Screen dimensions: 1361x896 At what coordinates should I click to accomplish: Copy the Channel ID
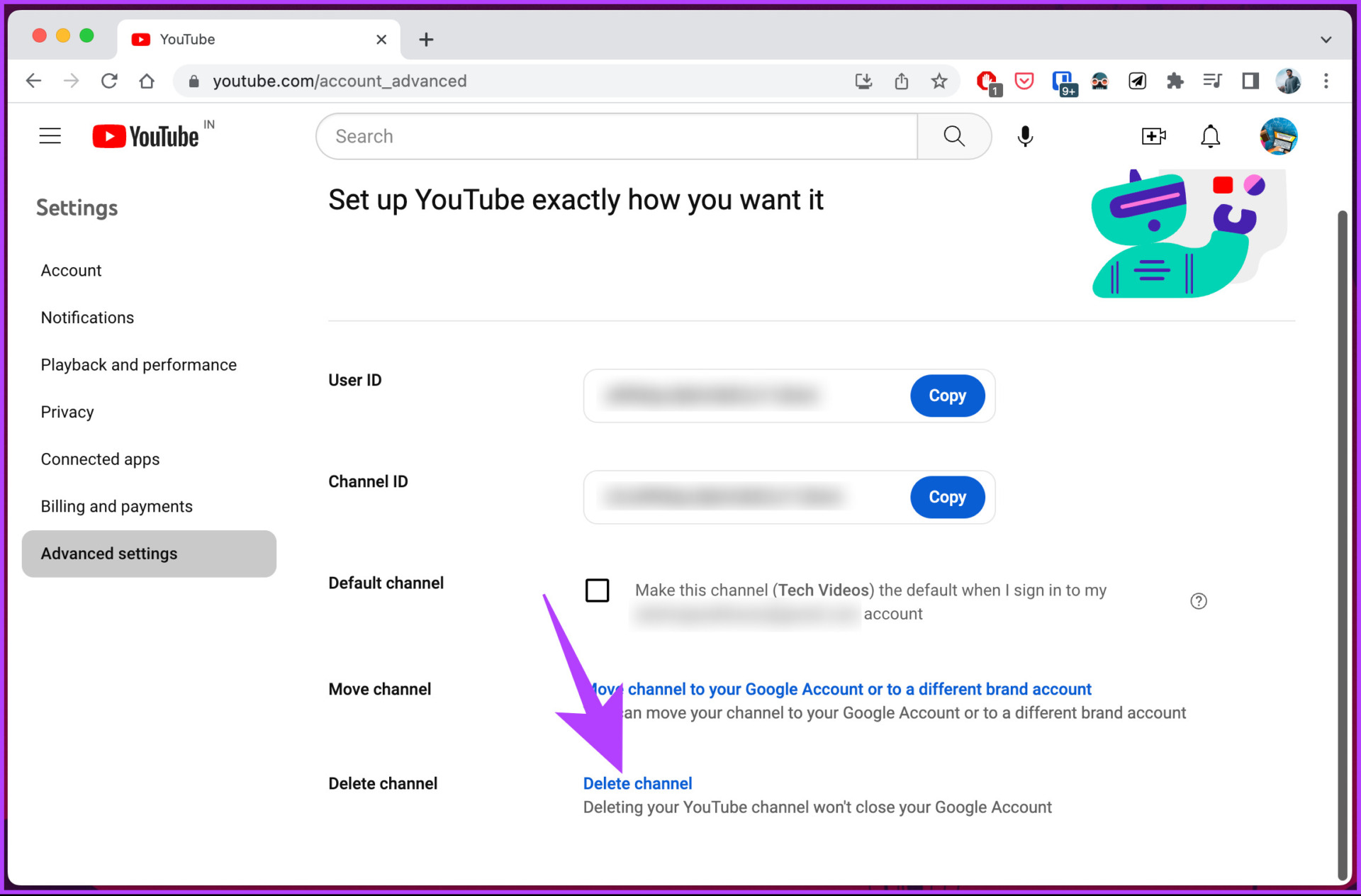(947, 497)
